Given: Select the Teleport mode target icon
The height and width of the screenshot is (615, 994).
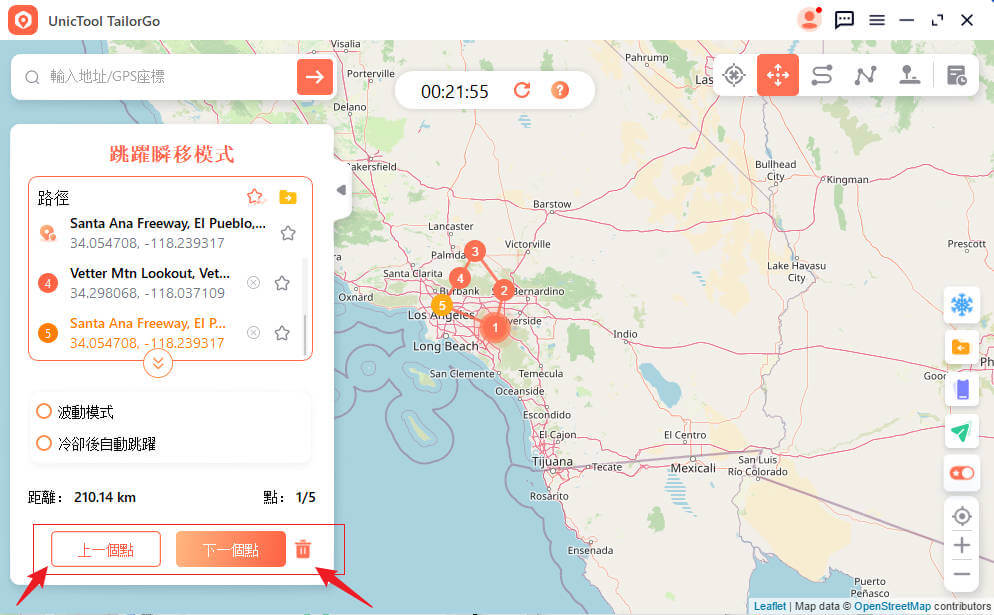Looking at the screenshot, I should pyautogui.click(x=733, y=75).
